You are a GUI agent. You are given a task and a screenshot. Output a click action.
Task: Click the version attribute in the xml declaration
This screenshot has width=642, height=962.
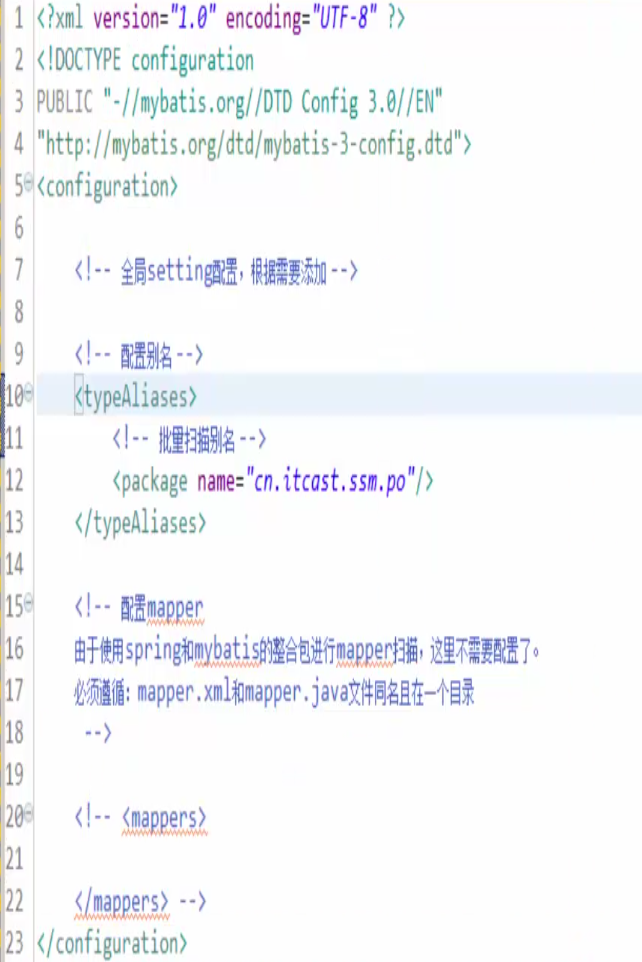pyautogui.click(x=128, y=18)
